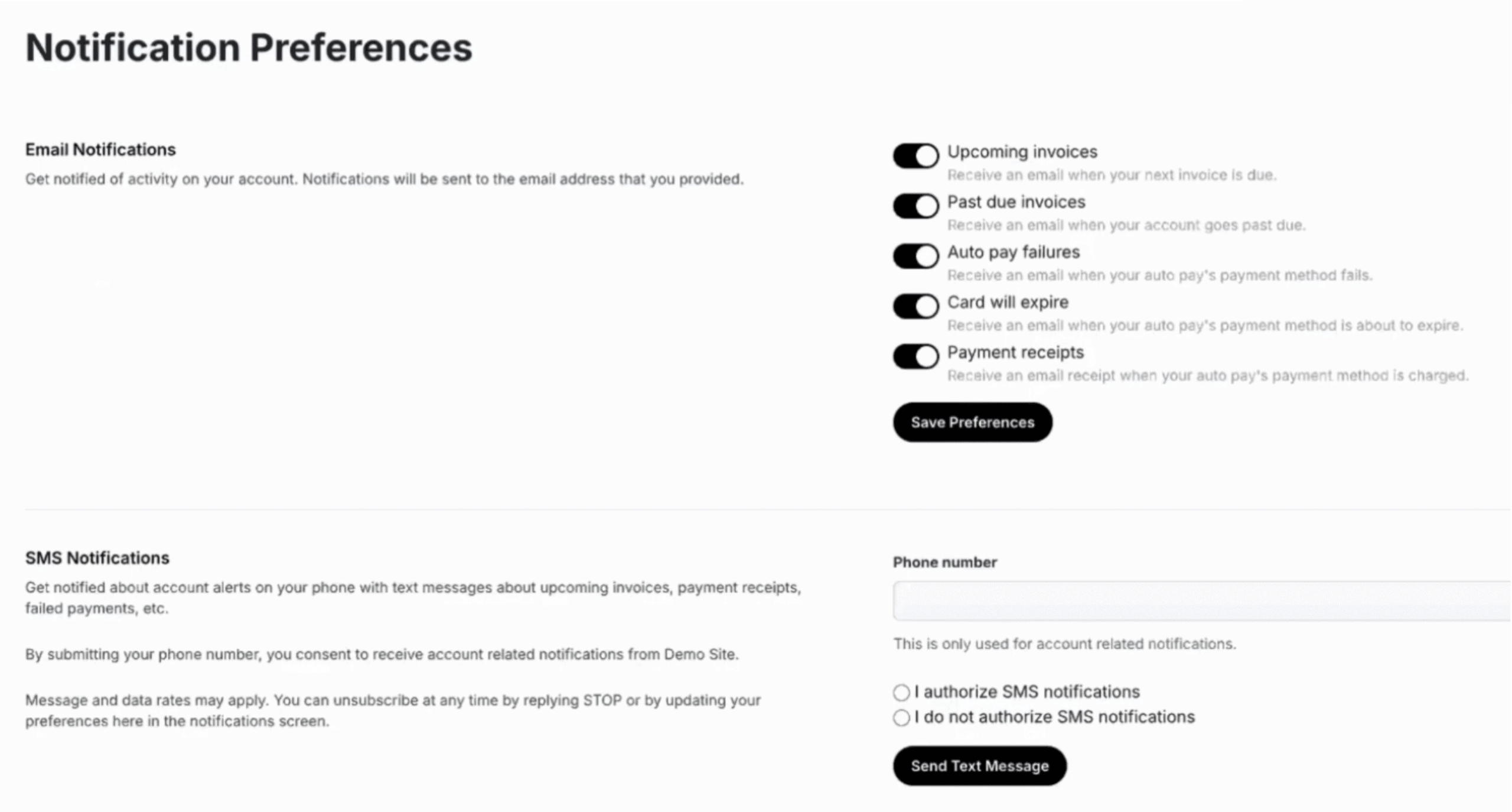This screenshot has height=812, width=1512.
Task: Disable the Payment receipts toggle switch
Action: pos(915,356)
